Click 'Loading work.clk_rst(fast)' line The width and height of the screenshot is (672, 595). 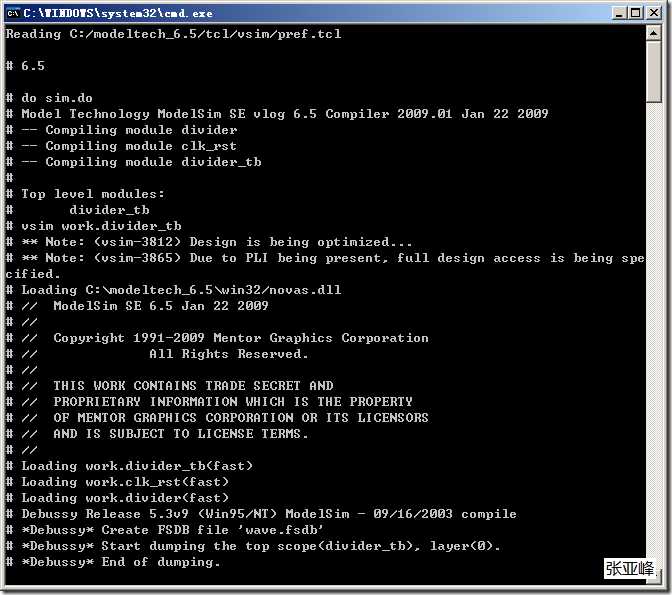tap(117, 482)
